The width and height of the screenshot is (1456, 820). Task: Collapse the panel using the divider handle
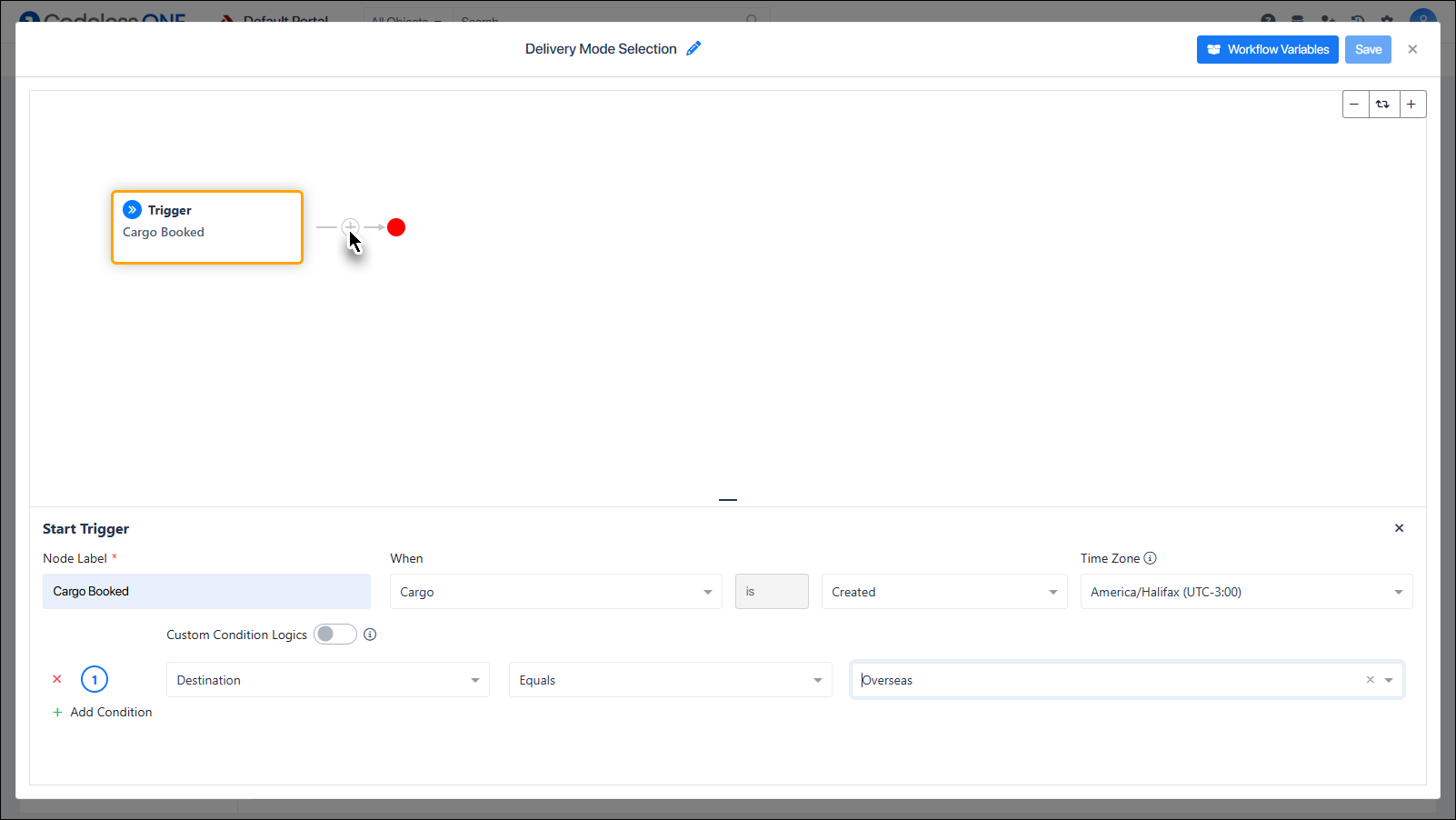tap(728, 500)
